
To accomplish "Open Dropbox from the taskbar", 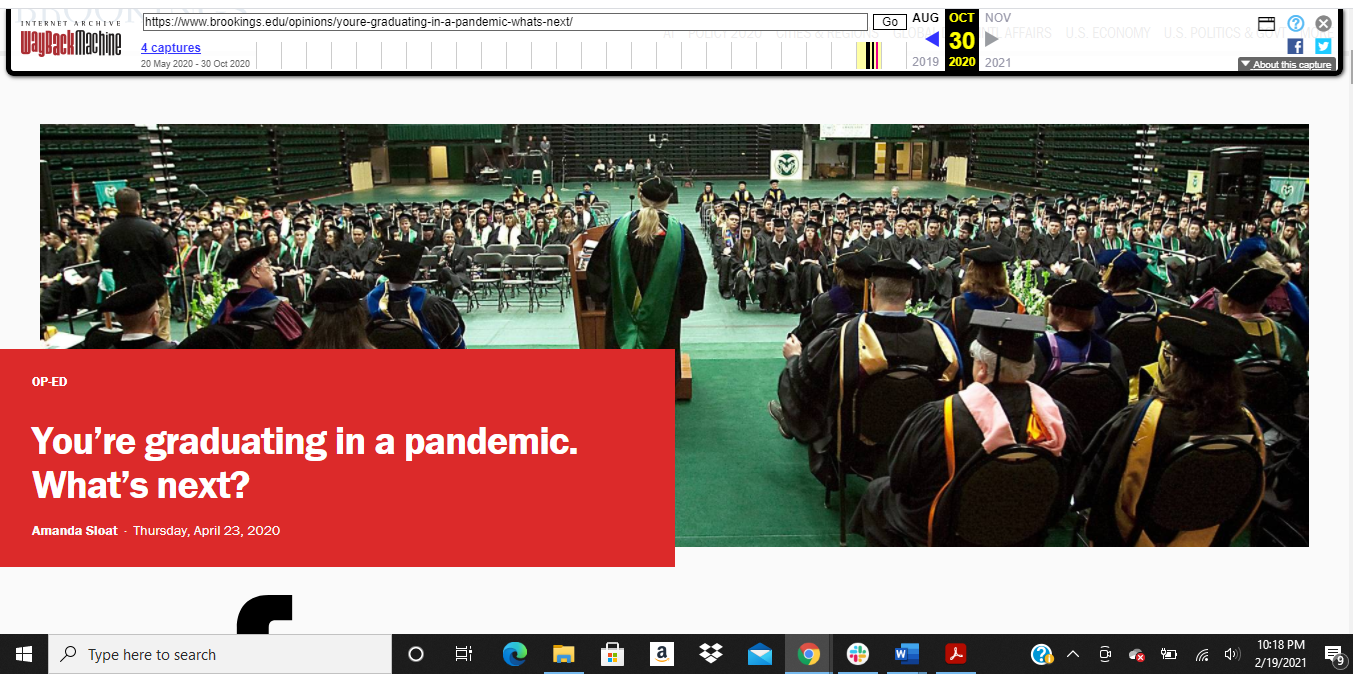I will pos(711,655).
